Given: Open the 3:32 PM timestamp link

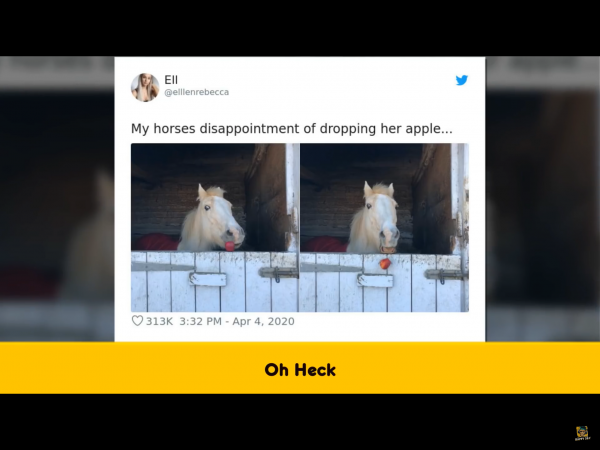Looking at the screenshot, I should [x=201, y=321].
